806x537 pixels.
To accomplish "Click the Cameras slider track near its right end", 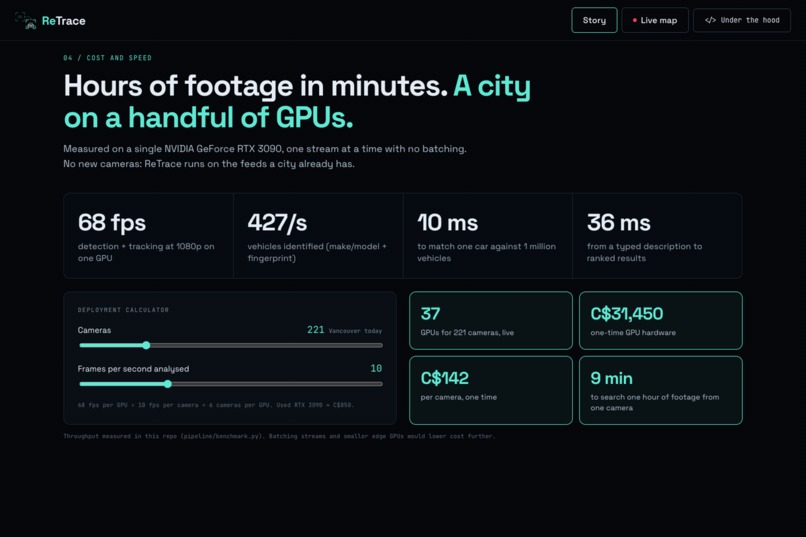I will point(370,345).
